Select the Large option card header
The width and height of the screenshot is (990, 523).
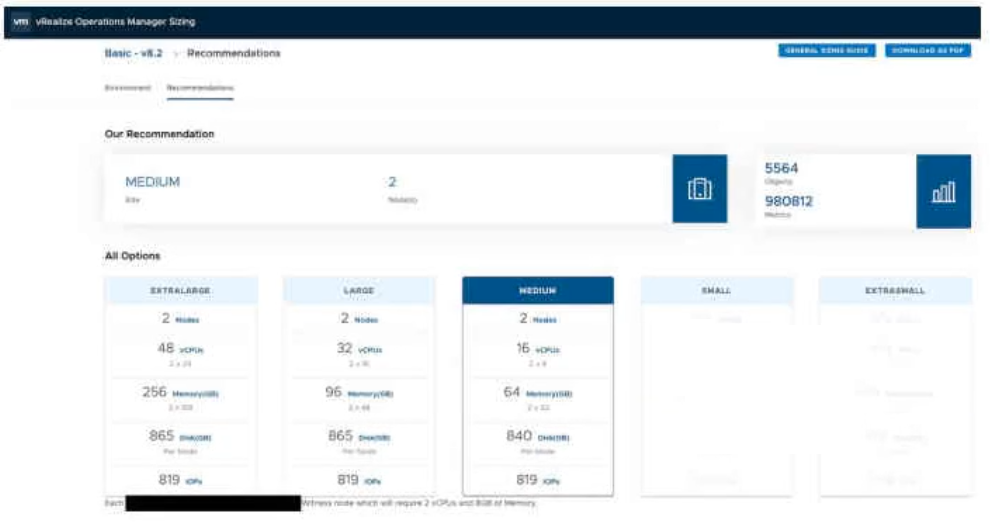(x=359, y=291)
